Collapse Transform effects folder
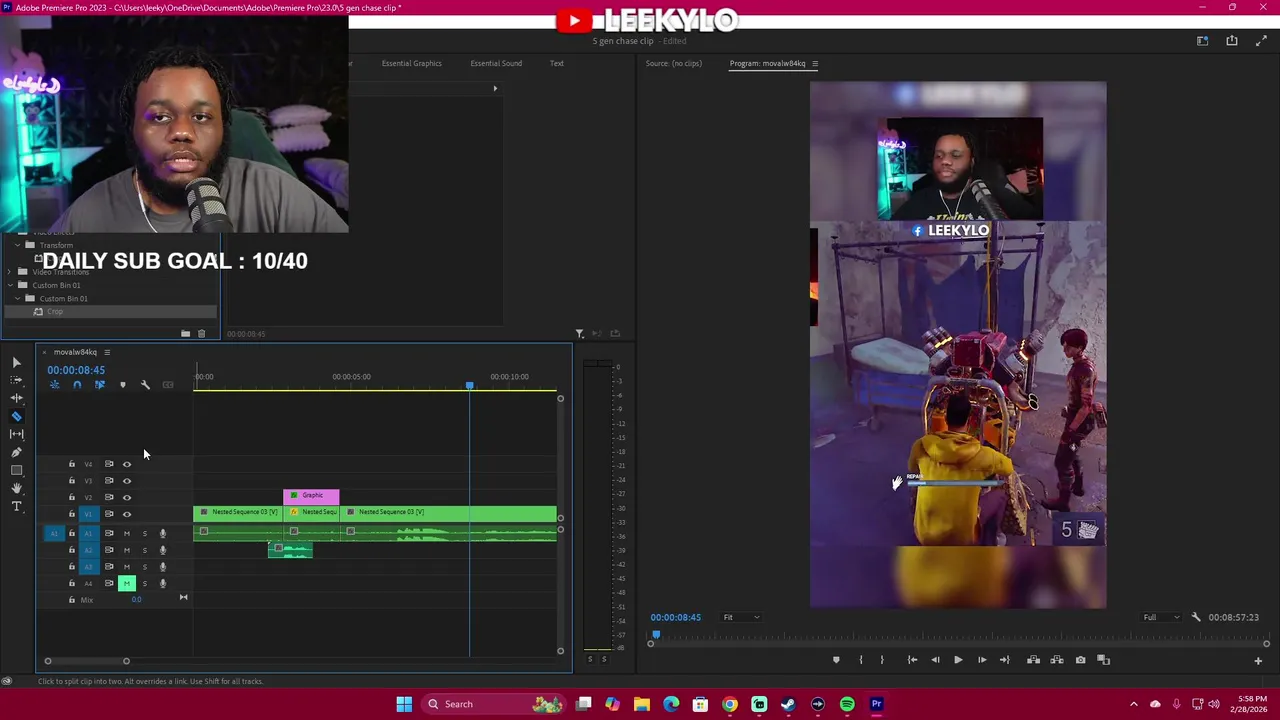1280x720 pixels. (x=17, y=245)
